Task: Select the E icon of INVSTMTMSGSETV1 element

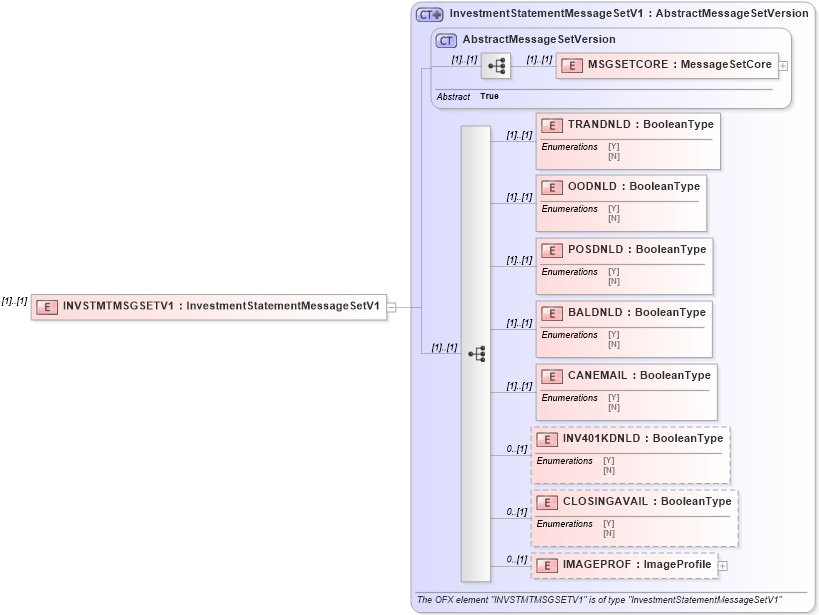Action: [47, 307]
